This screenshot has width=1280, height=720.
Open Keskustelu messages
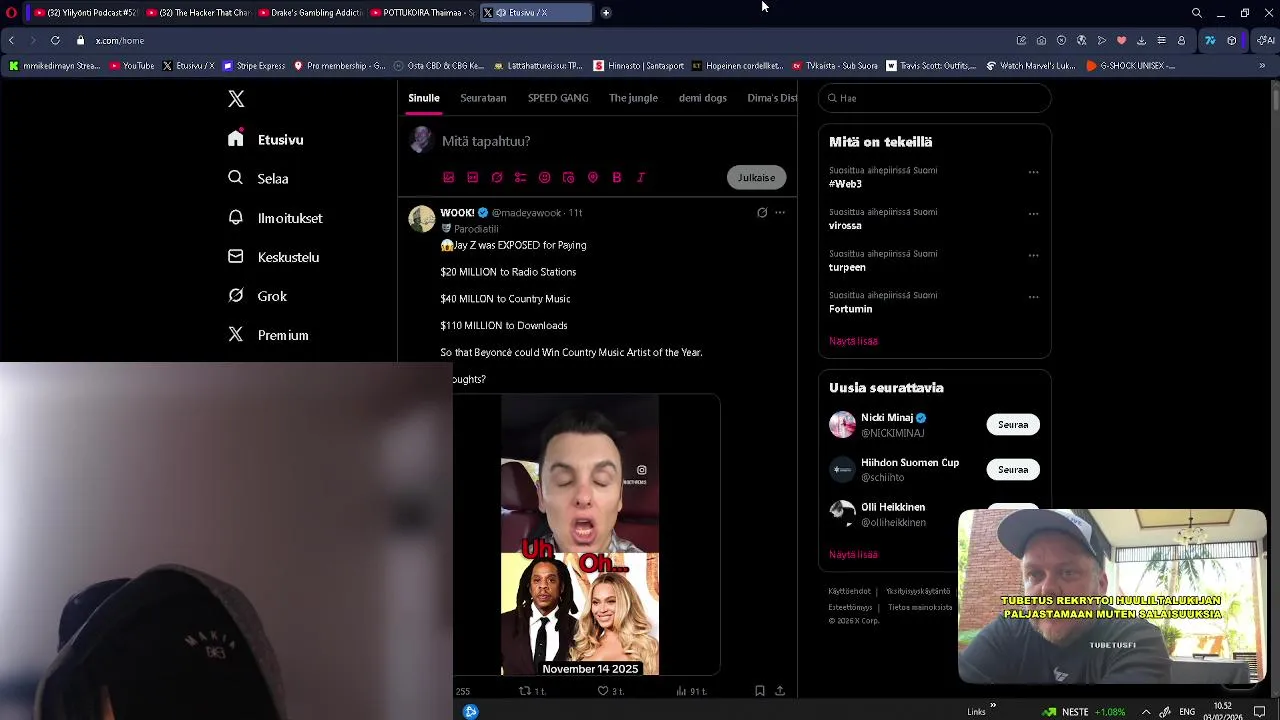274,257
